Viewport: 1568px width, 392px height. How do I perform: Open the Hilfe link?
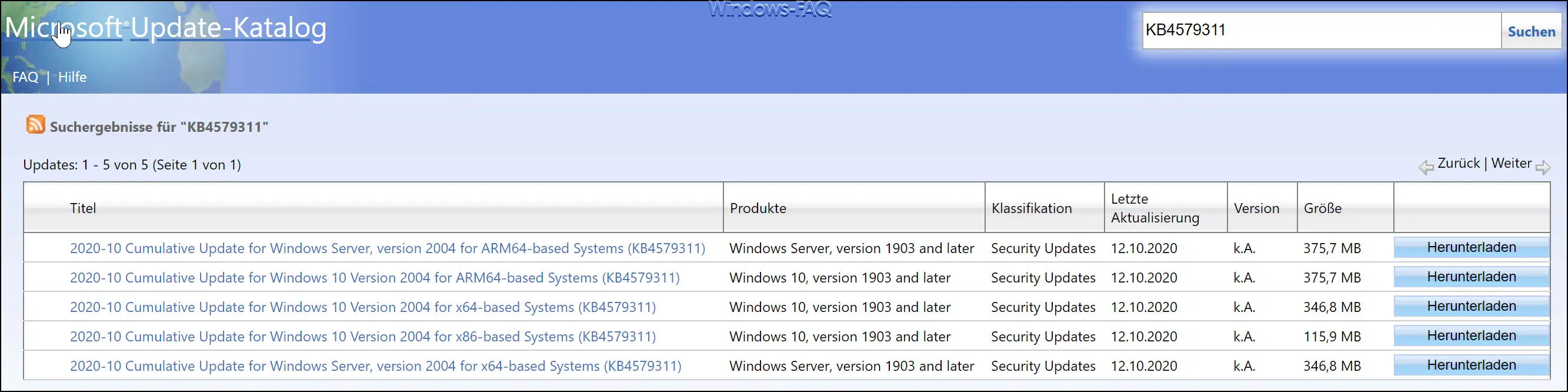pyautogui.click(x=72, y=77)
